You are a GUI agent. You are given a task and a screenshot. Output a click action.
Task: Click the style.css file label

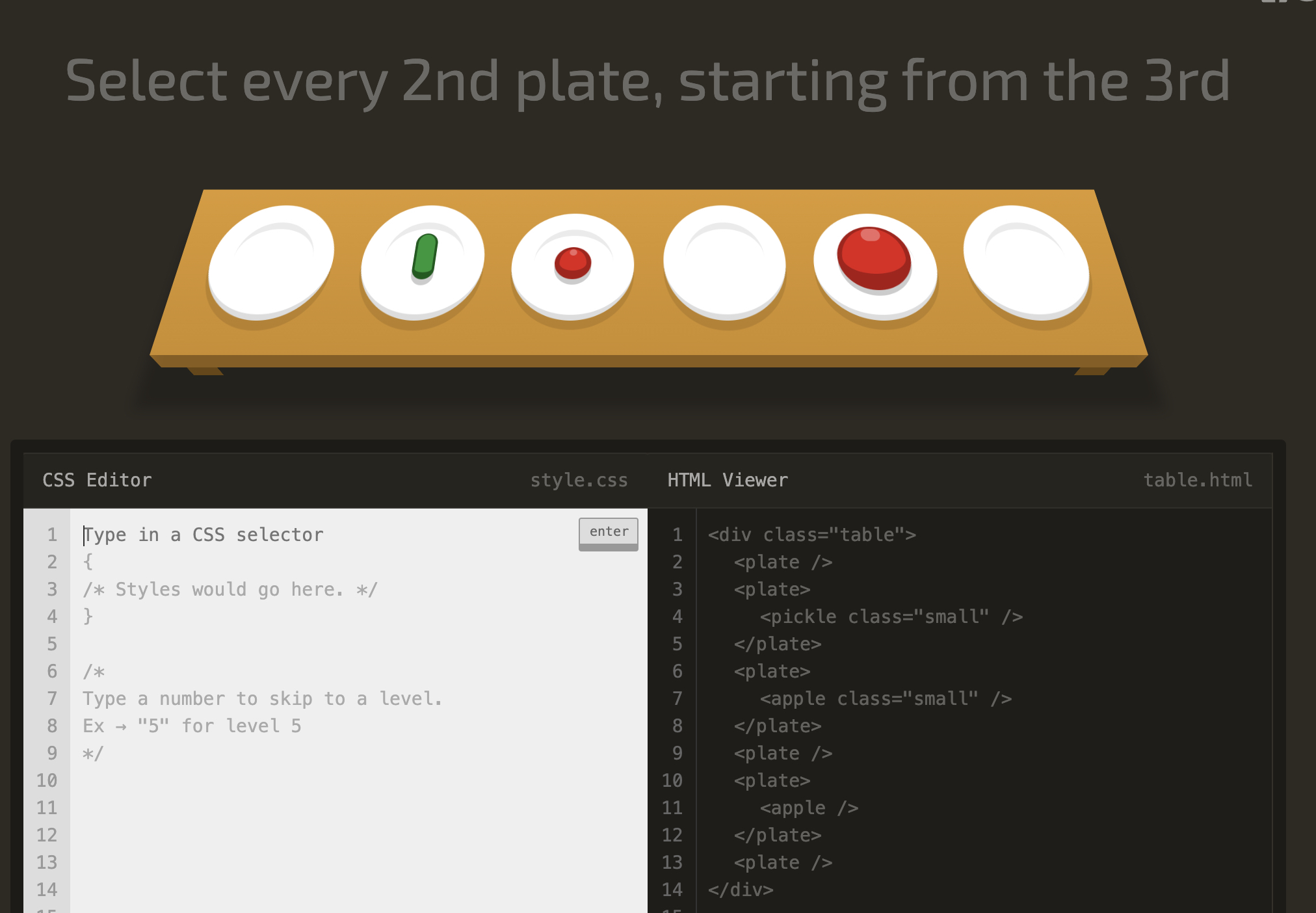click(579, 480)
